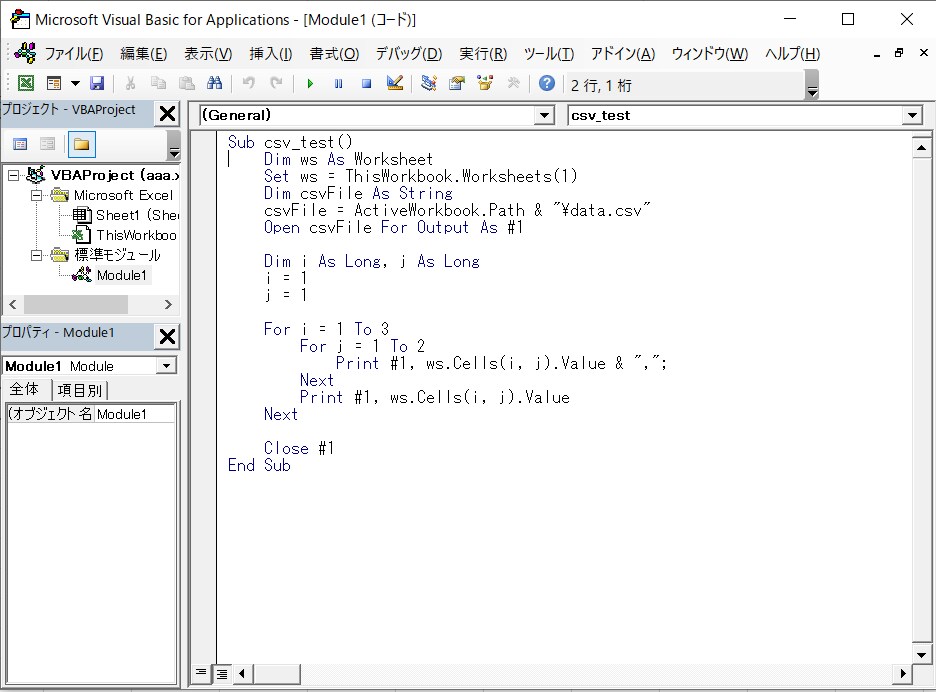Viewport: 936px width, 692px height.
Task: Run the Sub with the green play icon
Action: pyautogui.click(x=310, y=84)
